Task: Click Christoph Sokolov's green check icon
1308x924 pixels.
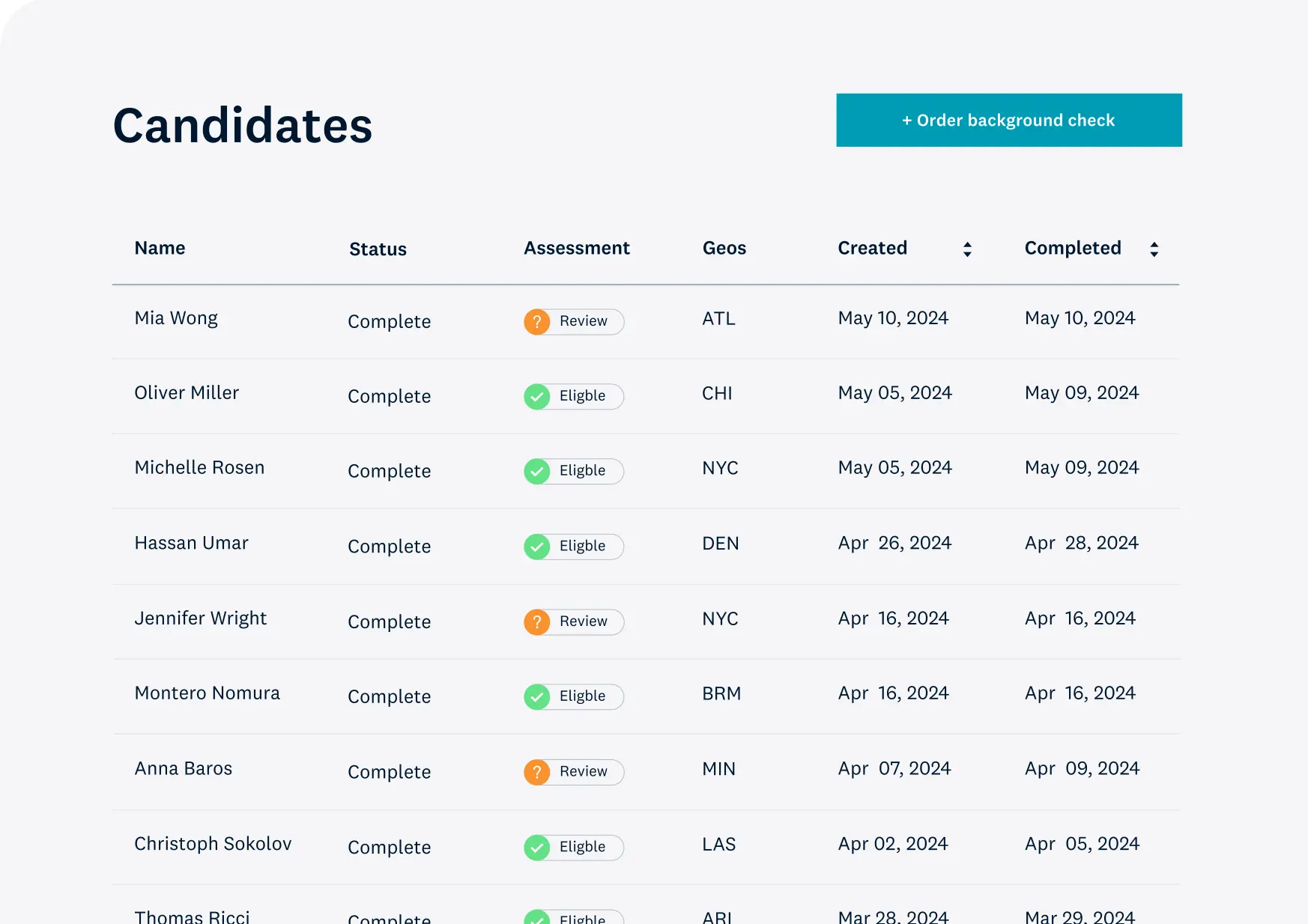Action: click(x=537, y=848)
